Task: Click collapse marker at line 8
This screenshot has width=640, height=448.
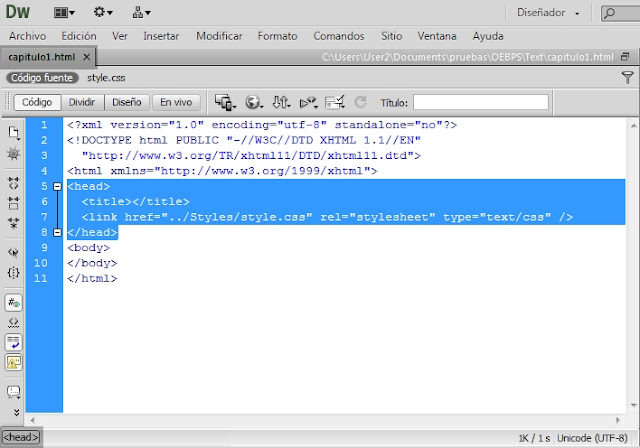Action: (x=57, y=233)
